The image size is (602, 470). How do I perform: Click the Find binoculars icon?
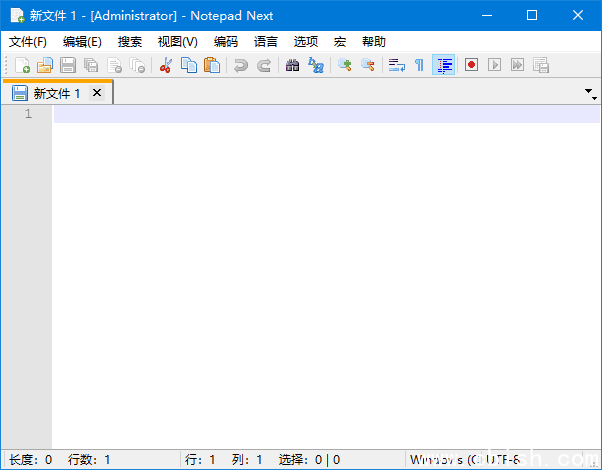292,65
